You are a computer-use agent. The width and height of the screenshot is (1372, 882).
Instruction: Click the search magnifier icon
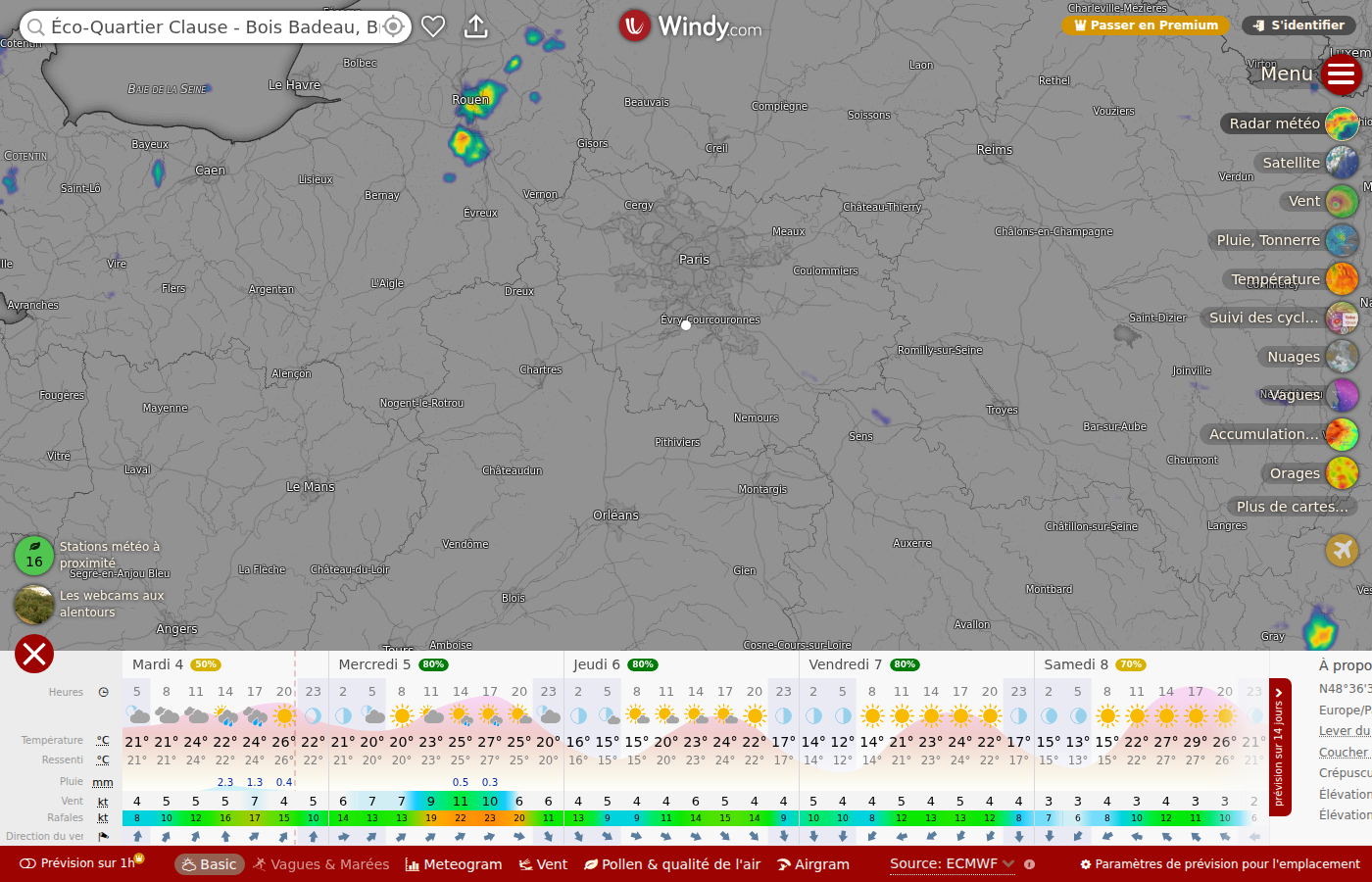coord(36,26)
